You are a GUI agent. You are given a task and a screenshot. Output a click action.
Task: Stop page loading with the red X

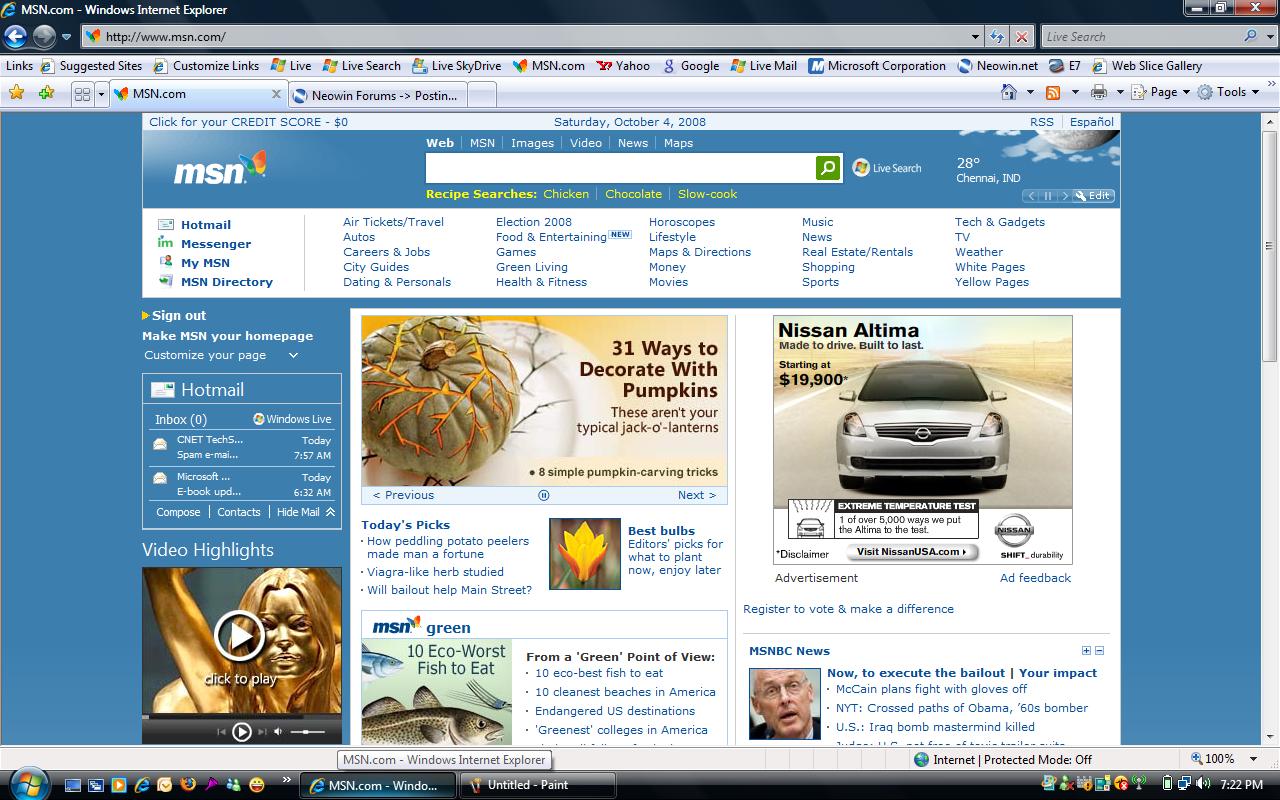[1021, 37]
